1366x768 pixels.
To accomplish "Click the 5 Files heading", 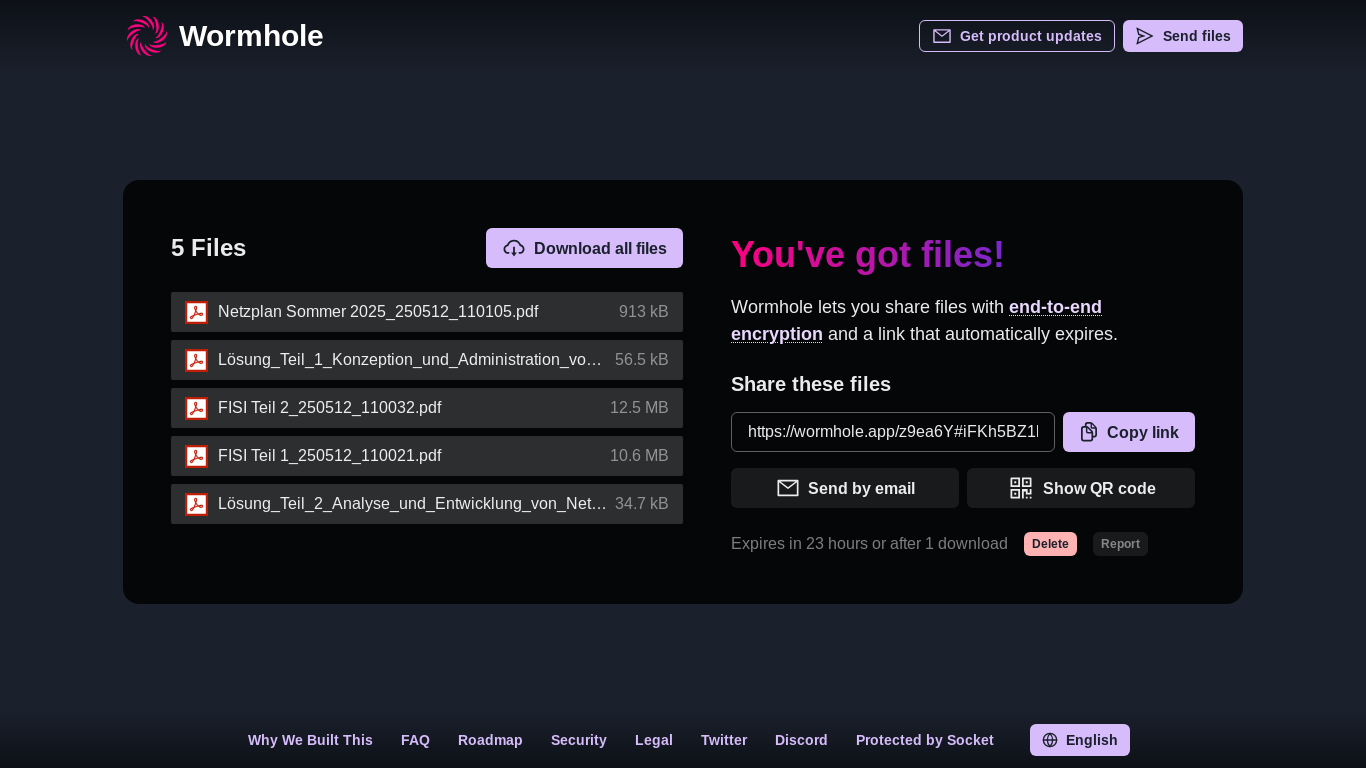I will tap(209, 248).
